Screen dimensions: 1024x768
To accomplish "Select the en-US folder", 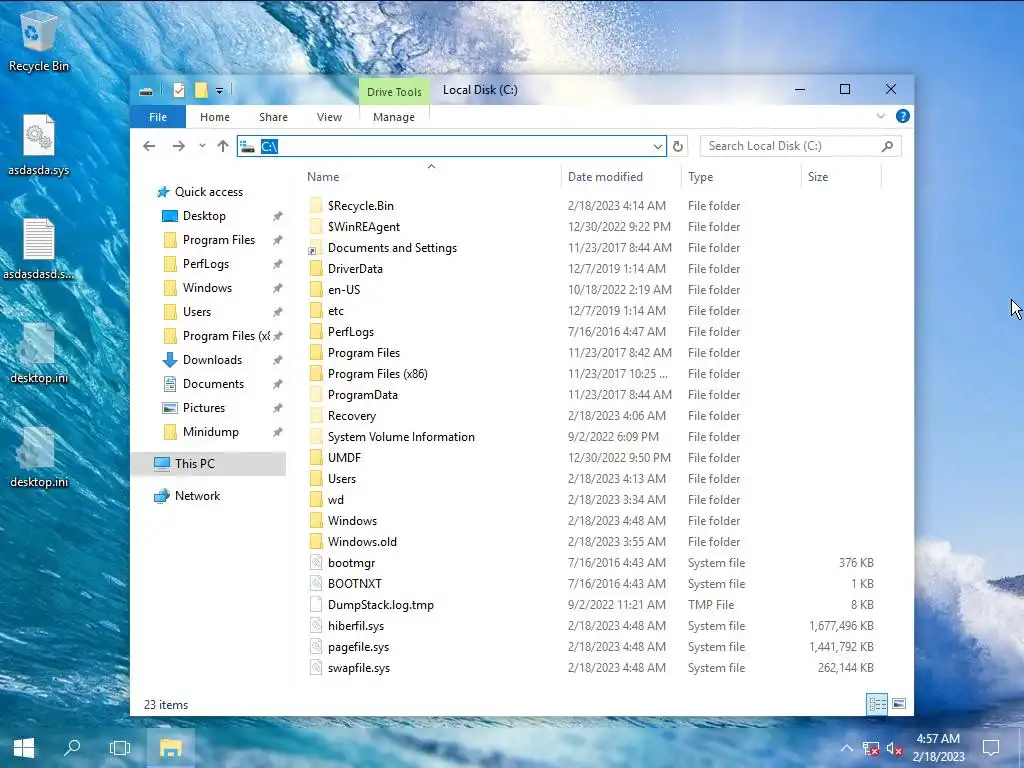I will point(344,290).
